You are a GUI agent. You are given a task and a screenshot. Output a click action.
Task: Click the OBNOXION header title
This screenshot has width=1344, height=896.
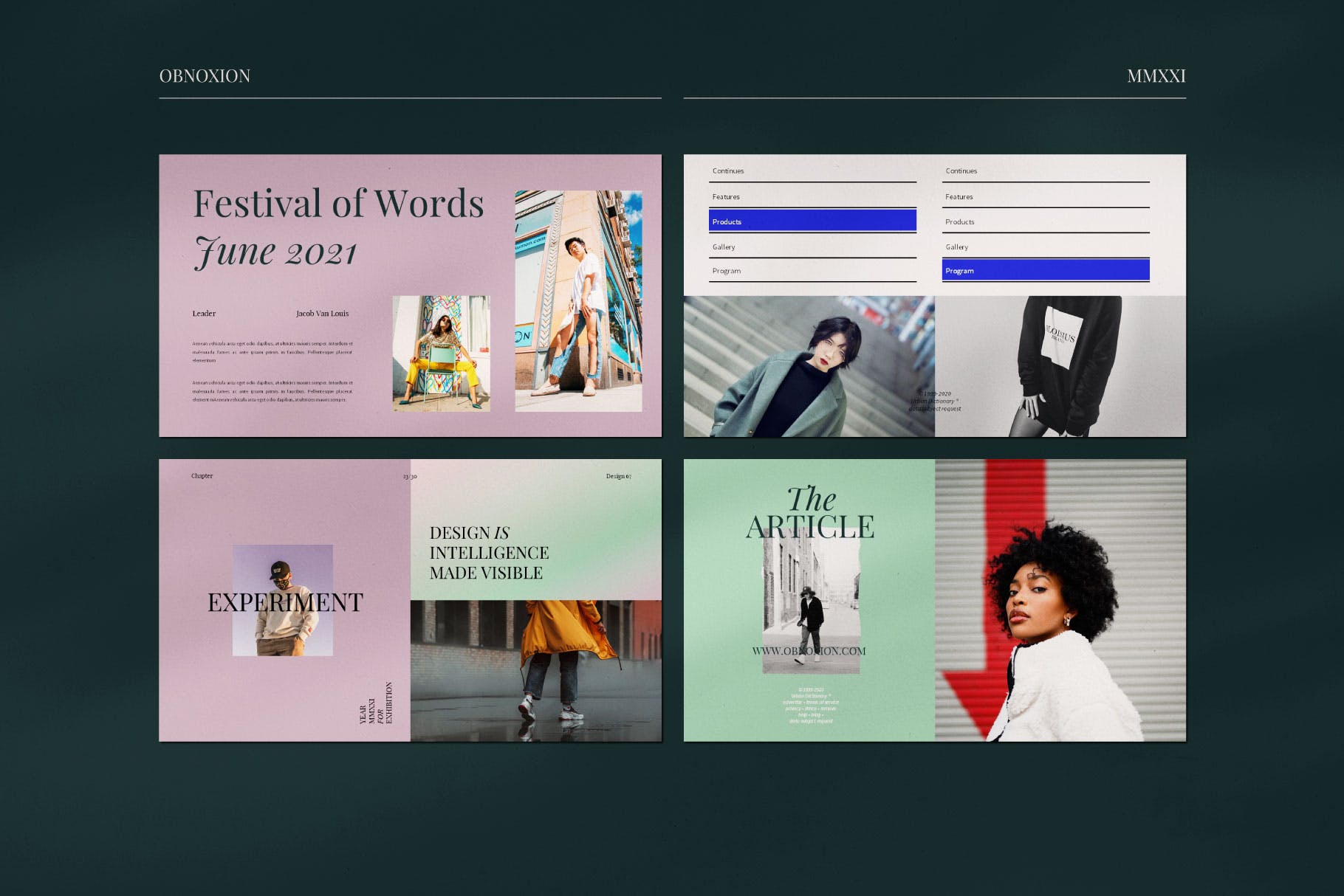[x=205, y=76]
